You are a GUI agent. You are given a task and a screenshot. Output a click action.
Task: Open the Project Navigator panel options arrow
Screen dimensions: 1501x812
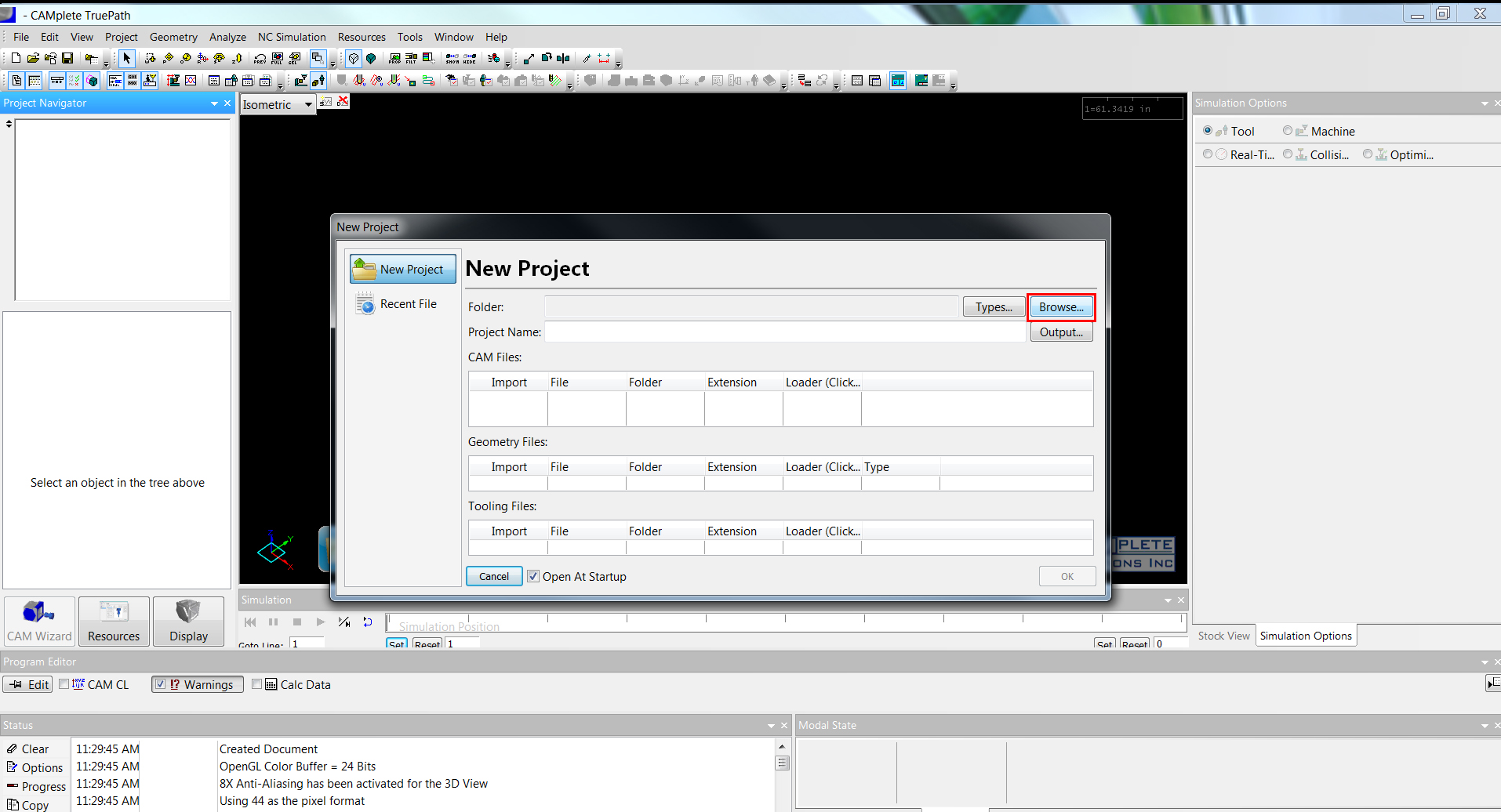214,103
